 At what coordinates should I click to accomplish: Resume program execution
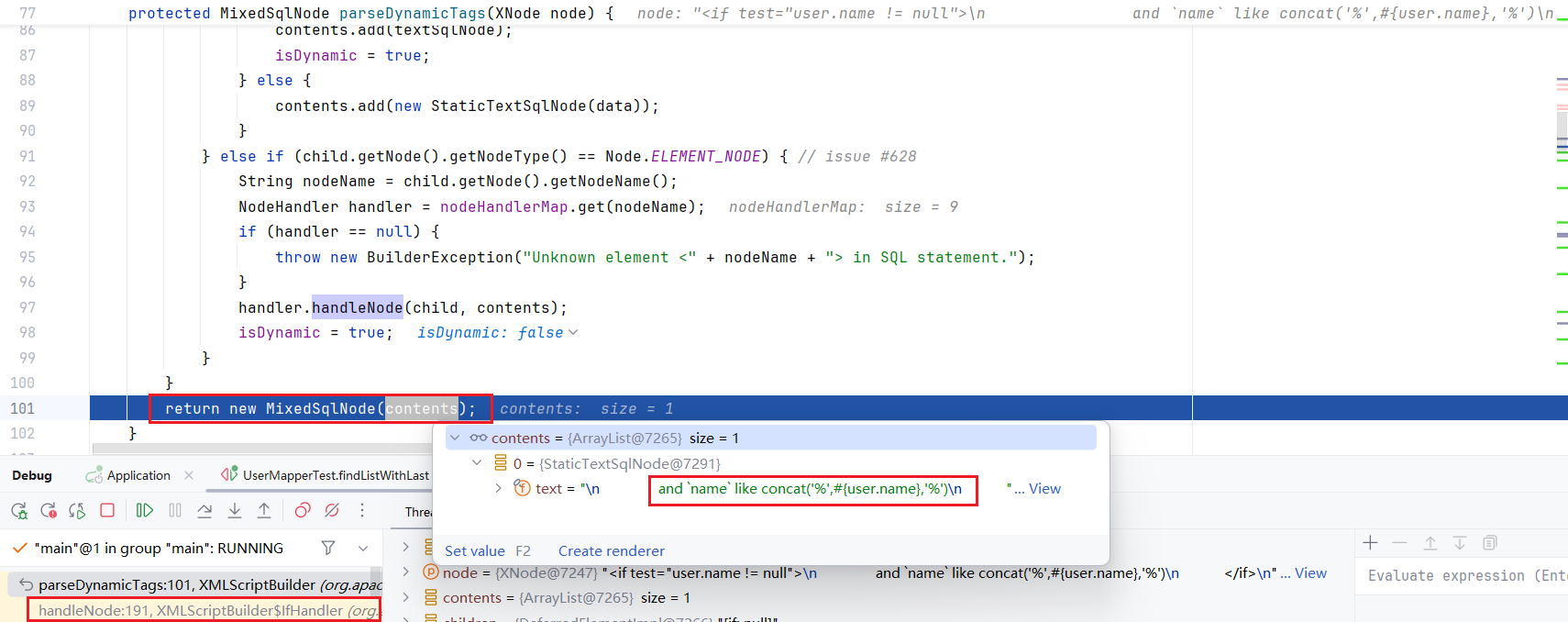point(144,510)
